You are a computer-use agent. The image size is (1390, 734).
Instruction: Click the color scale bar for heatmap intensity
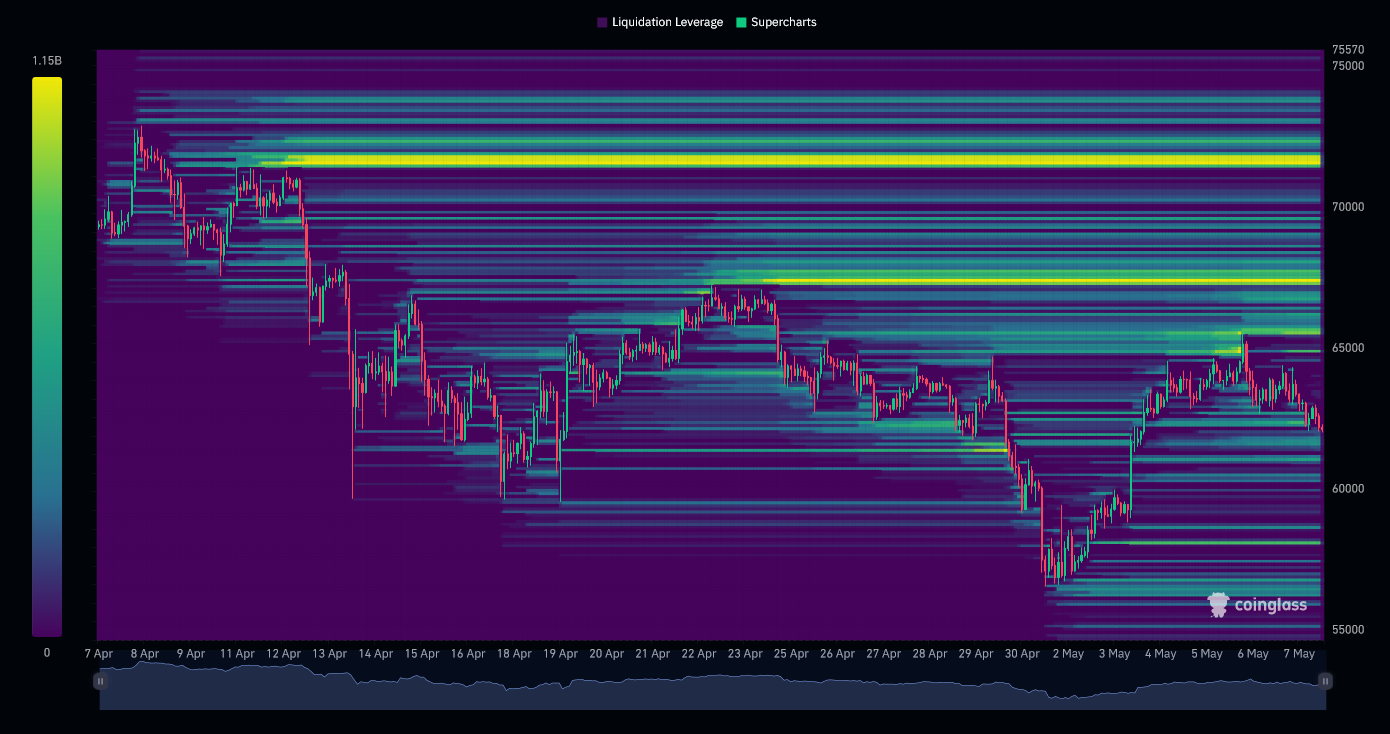pyautogui.click(x=47, y=357)
